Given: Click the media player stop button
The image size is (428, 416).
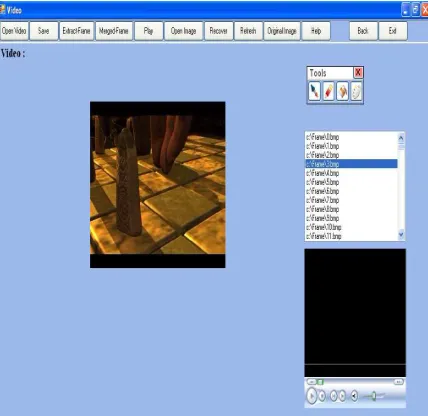Looking at the screenshot, I should pos(322,396).
